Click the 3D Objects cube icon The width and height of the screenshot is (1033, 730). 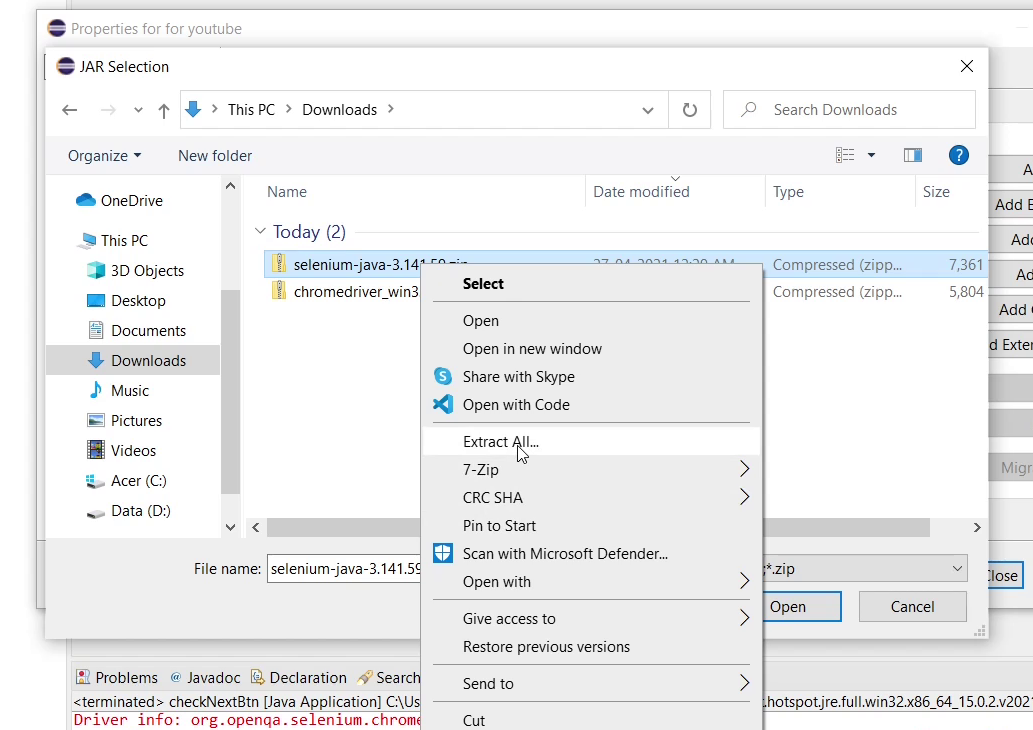[96, 270]
